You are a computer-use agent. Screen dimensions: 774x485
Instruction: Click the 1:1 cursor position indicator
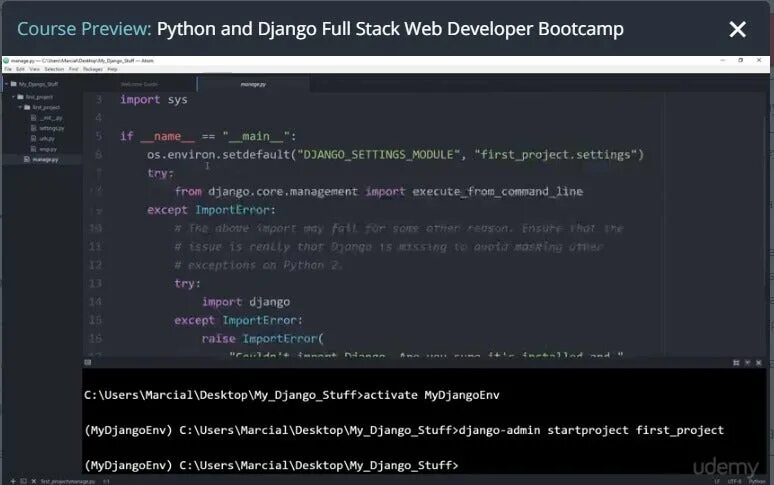coord(106,481)
